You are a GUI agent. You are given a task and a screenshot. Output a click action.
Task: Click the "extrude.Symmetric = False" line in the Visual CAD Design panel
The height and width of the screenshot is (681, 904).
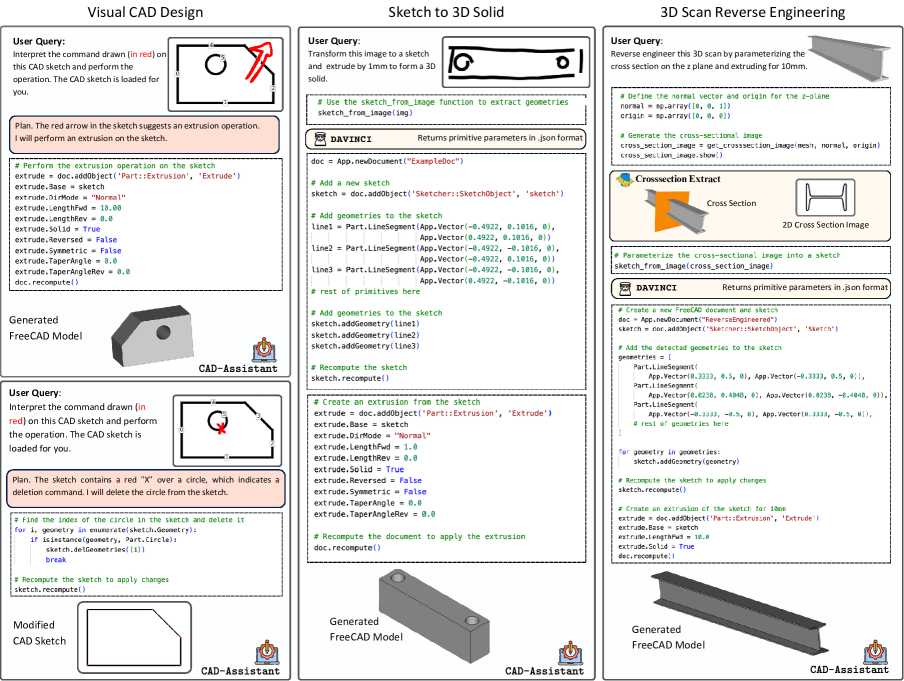[68, 250]
